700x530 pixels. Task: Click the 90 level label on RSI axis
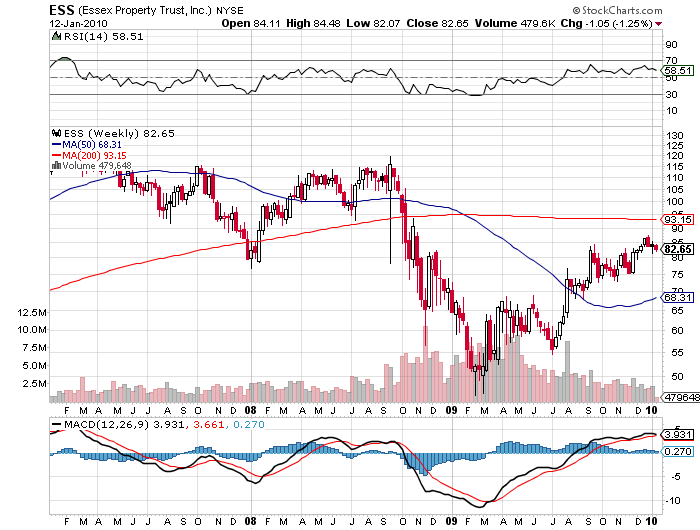(671, 45)
